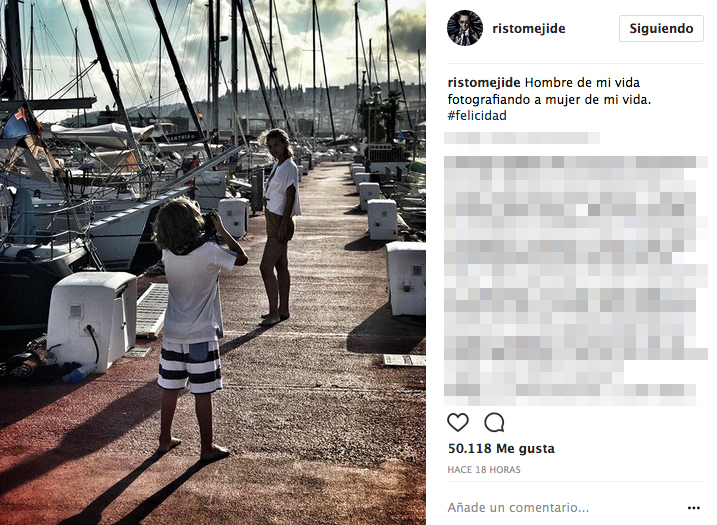Viewport: 717px width, 525px height.
Task: Click the woman in white shirt
Action: click(x=280, y=226)
